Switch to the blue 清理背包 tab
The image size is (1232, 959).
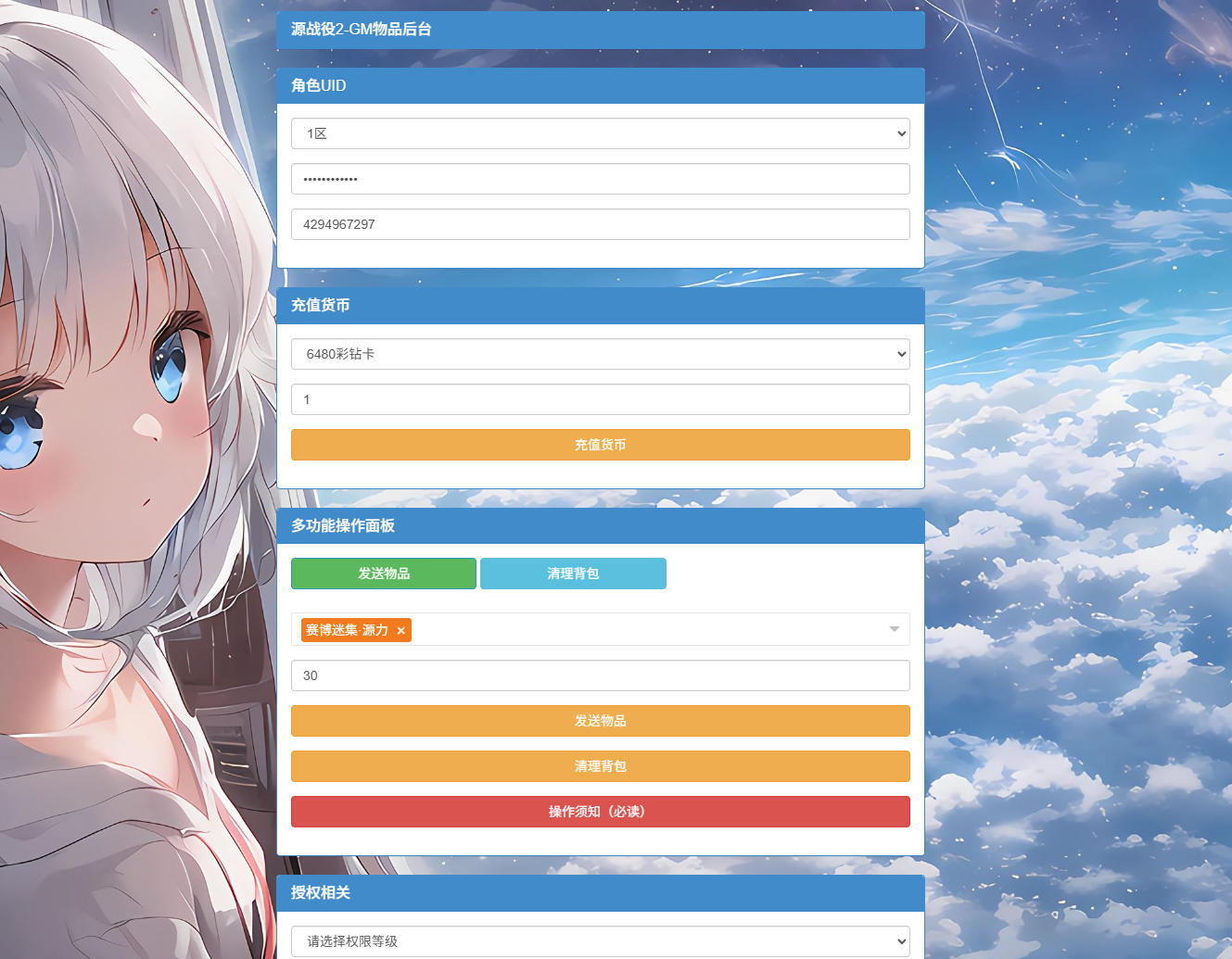(573, 574)
